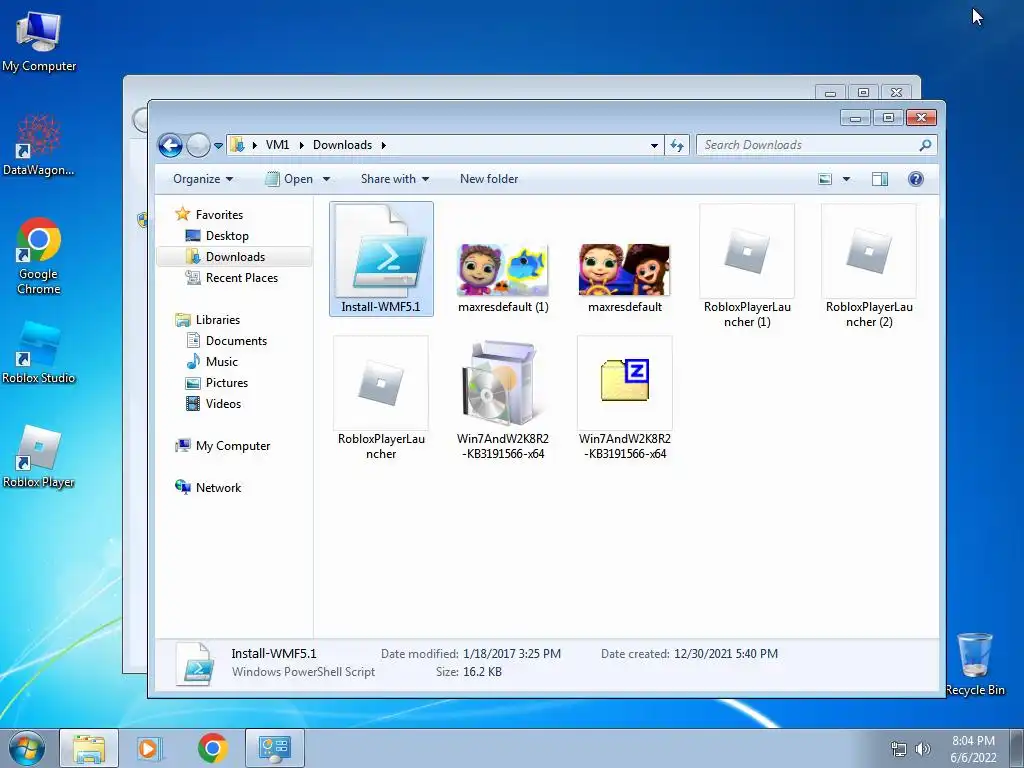Open the Share with menu
Screen dimensions: 1024x768
[394, 179]
